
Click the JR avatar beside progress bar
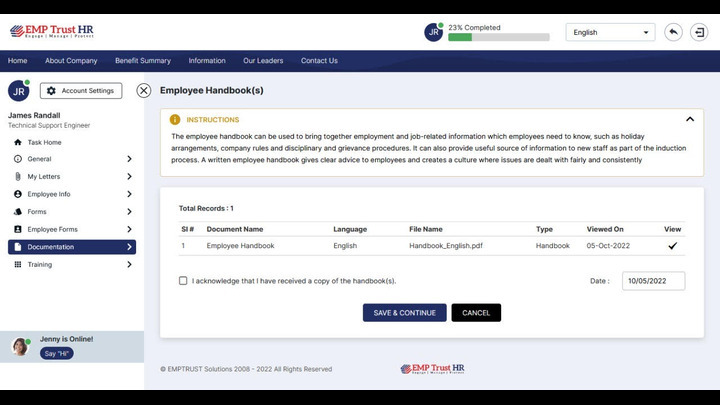pos(433,32)
